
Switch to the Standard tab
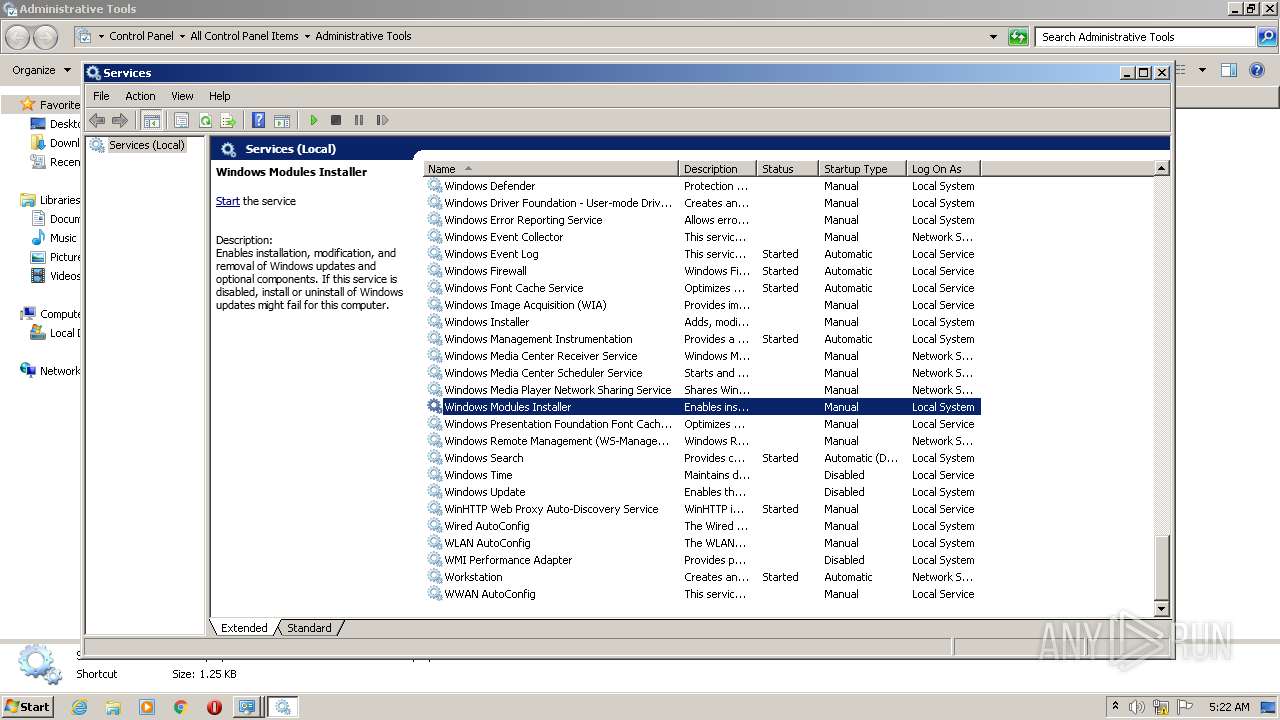point(309,628)
